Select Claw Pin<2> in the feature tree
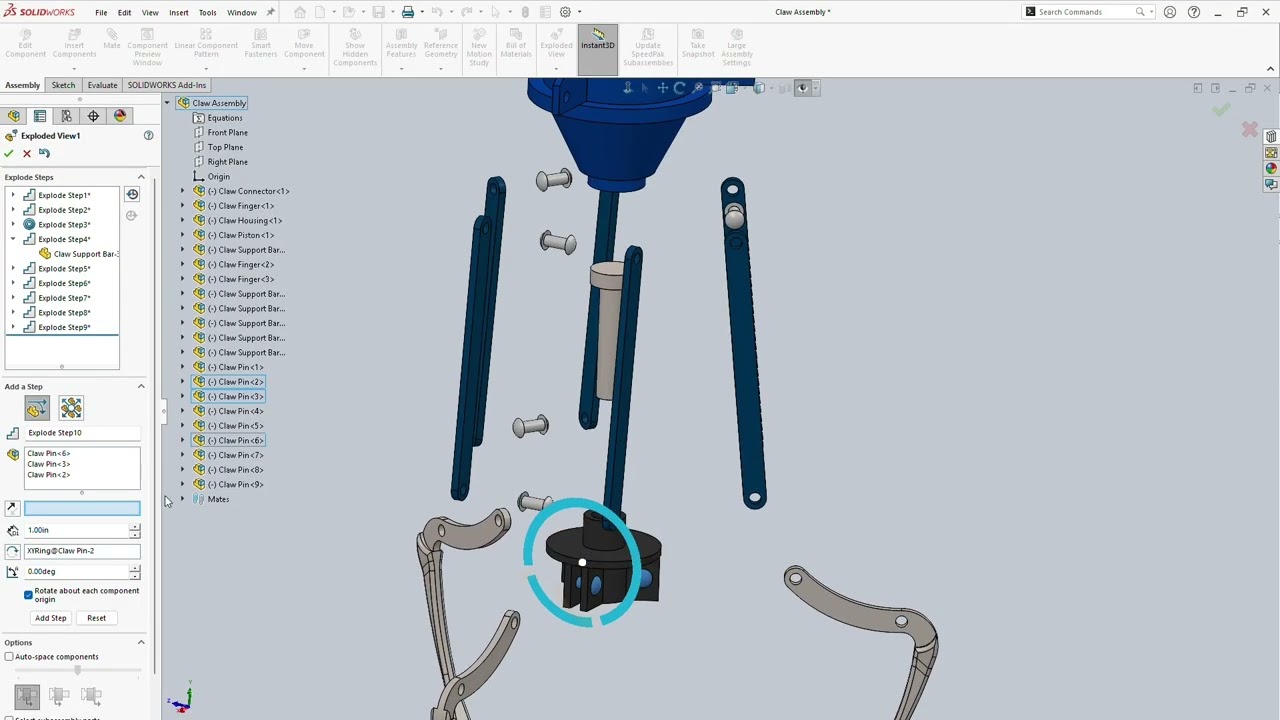Image resolution: width=1280 pixels, height=720 pixels. [236, 382]
